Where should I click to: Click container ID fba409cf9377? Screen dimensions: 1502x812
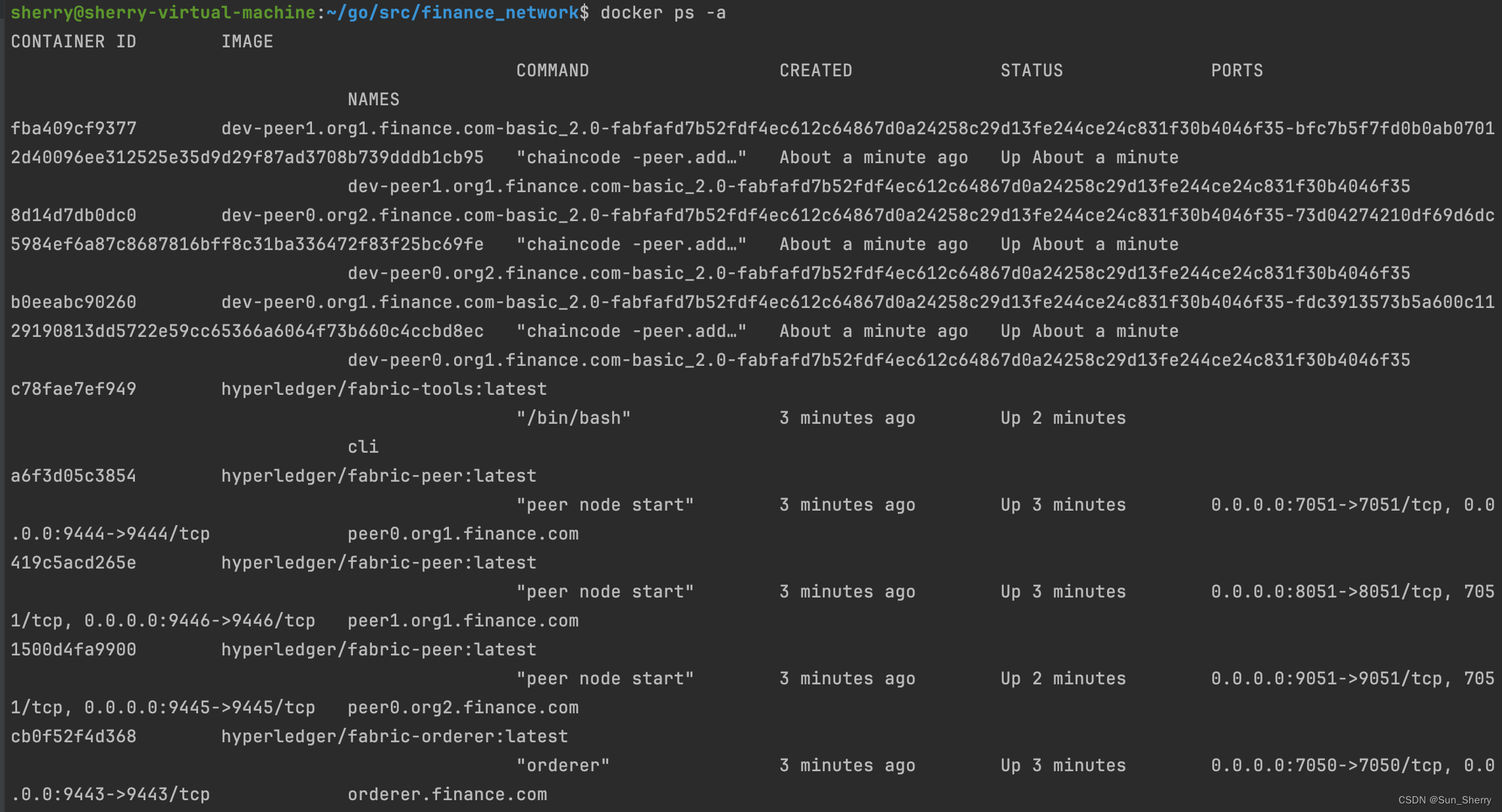74,129
